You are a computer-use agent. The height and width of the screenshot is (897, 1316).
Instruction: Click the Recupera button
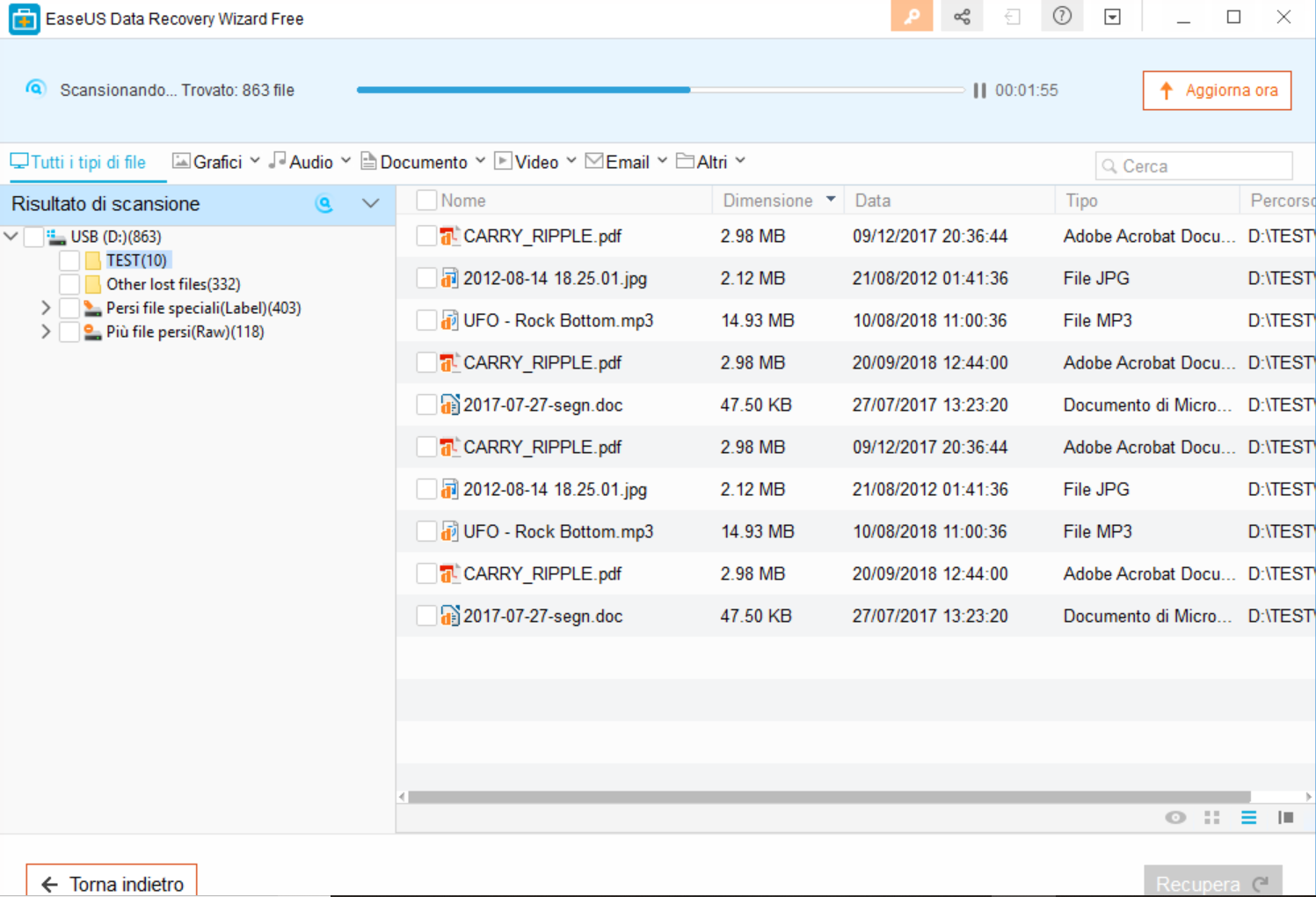click(x=1212, y=882)
